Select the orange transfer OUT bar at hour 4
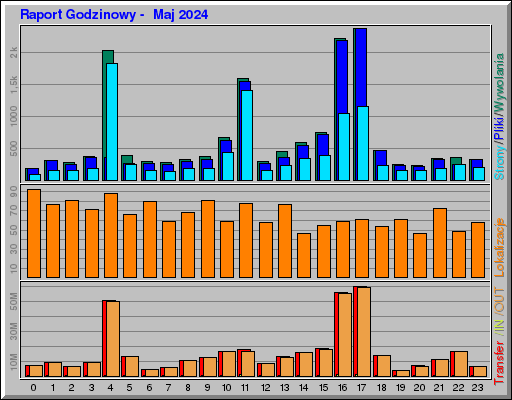Image resolution: width=512 pixels, height=400 pixels. point(113,339)
